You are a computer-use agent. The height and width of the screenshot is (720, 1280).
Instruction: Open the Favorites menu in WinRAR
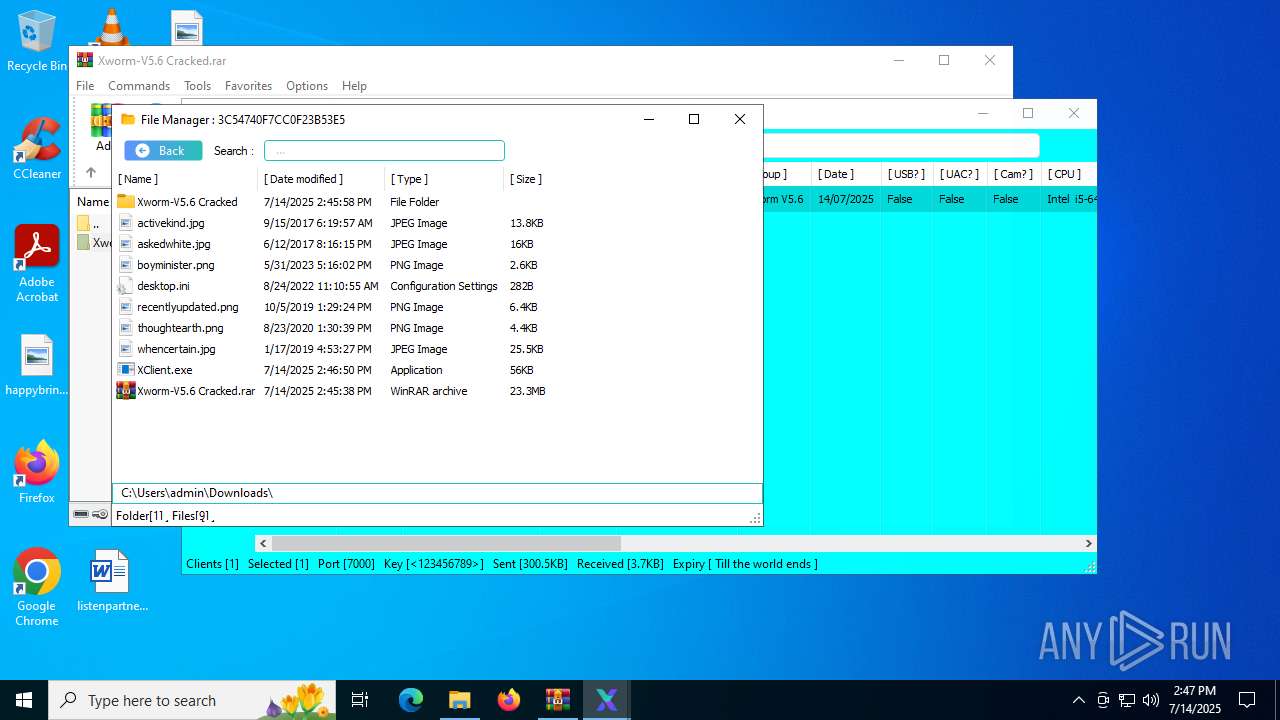coord(248,86)
